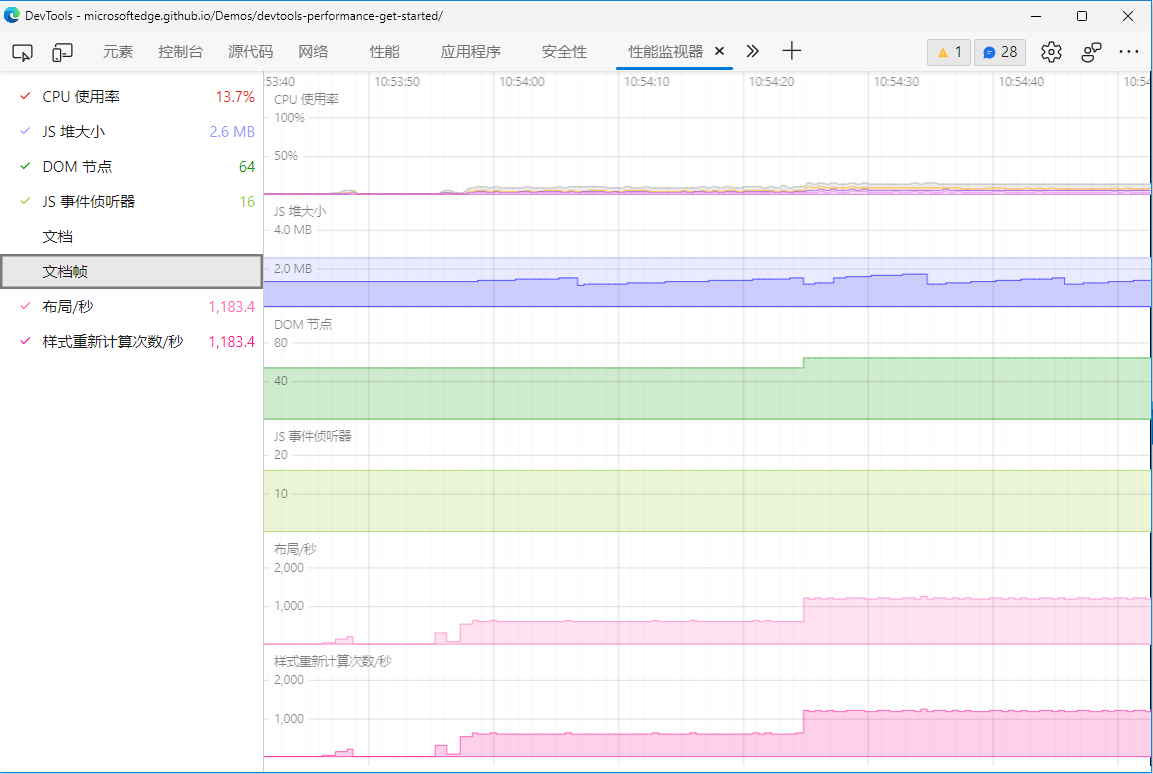
Task: Select the 应用程序 tab
Action: click(471, 52)
